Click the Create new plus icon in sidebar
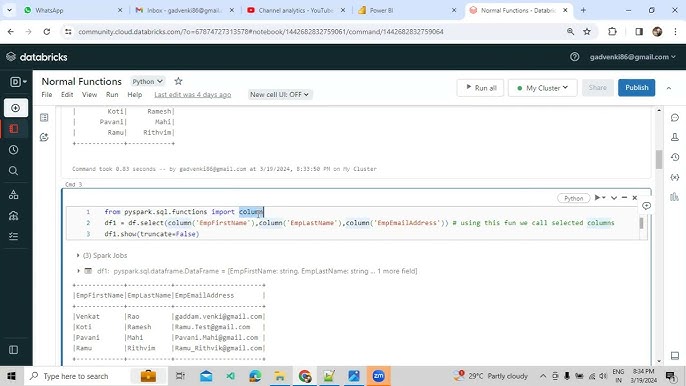686x386 pixels. click(16, 108)
